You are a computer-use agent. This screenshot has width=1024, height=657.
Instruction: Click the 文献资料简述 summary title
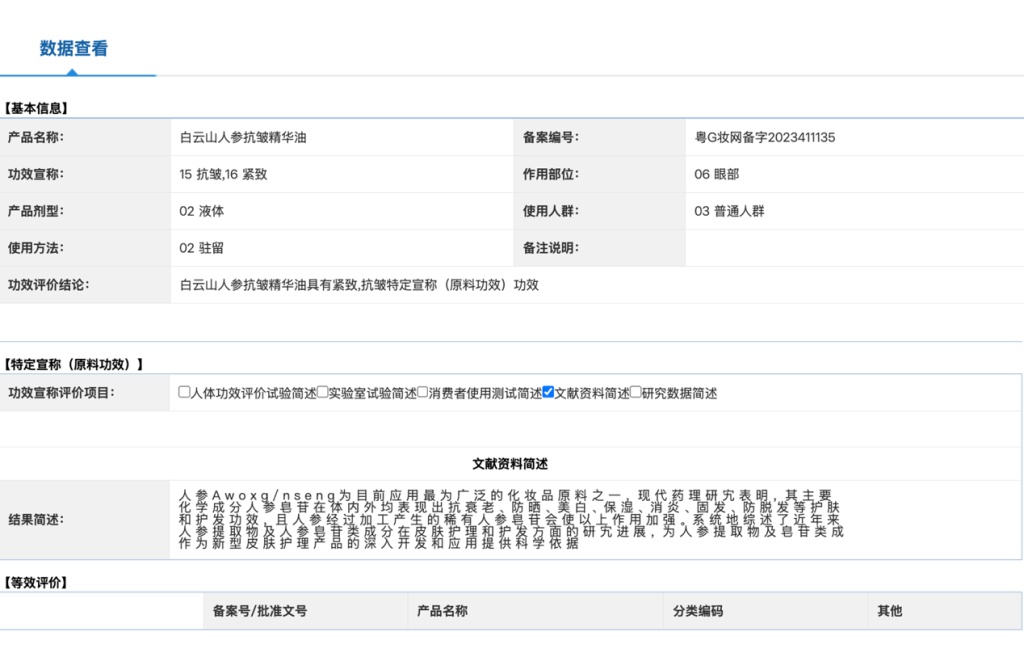512,463
